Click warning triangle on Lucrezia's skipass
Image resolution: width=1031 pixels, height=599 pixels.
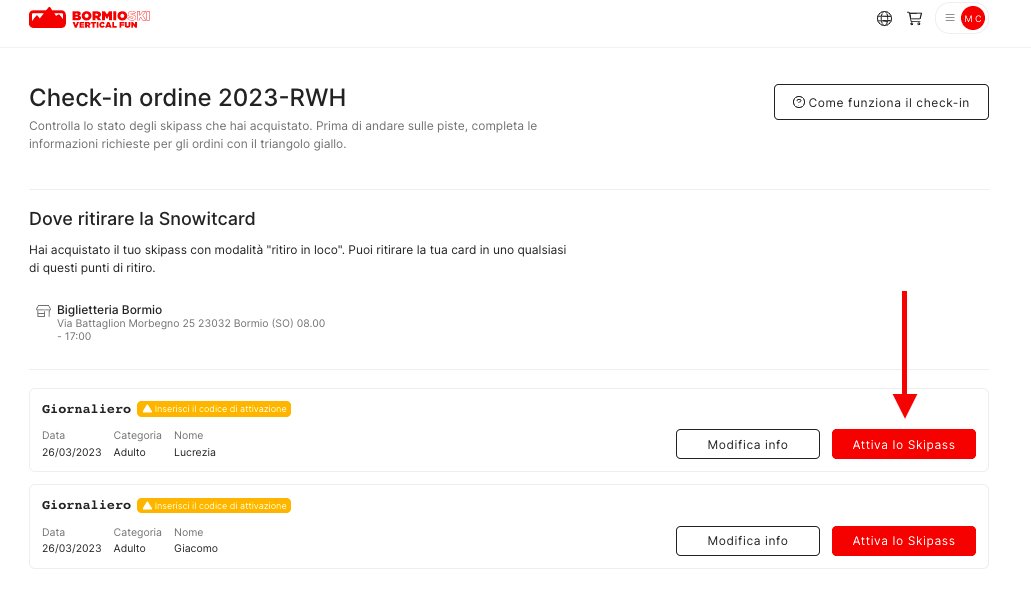click(x=147, y=409)
